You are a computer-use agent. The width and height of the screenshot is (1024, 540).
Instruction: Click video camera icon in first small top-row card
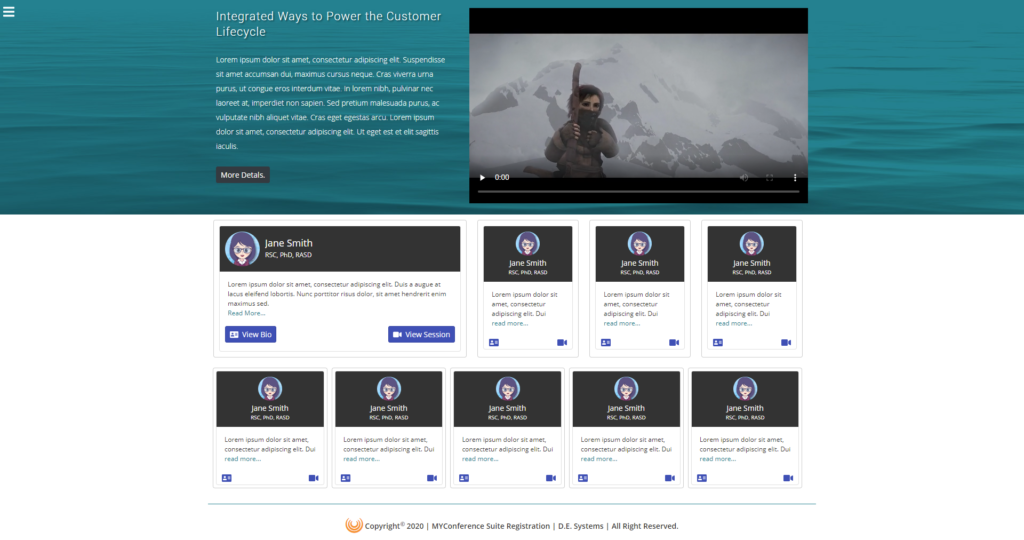tap(562, 343)
